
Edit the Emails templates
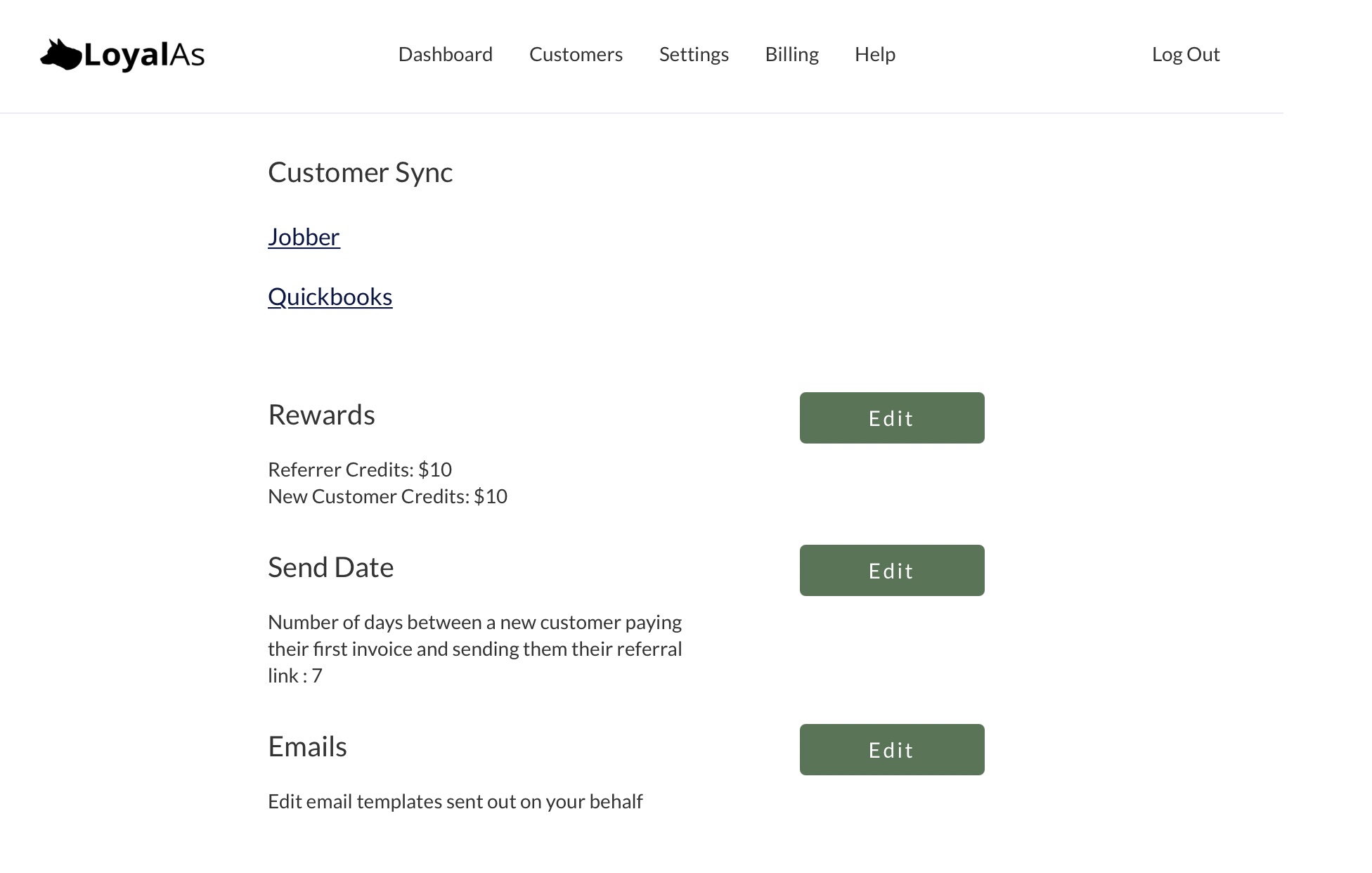(x=891, y=750)
